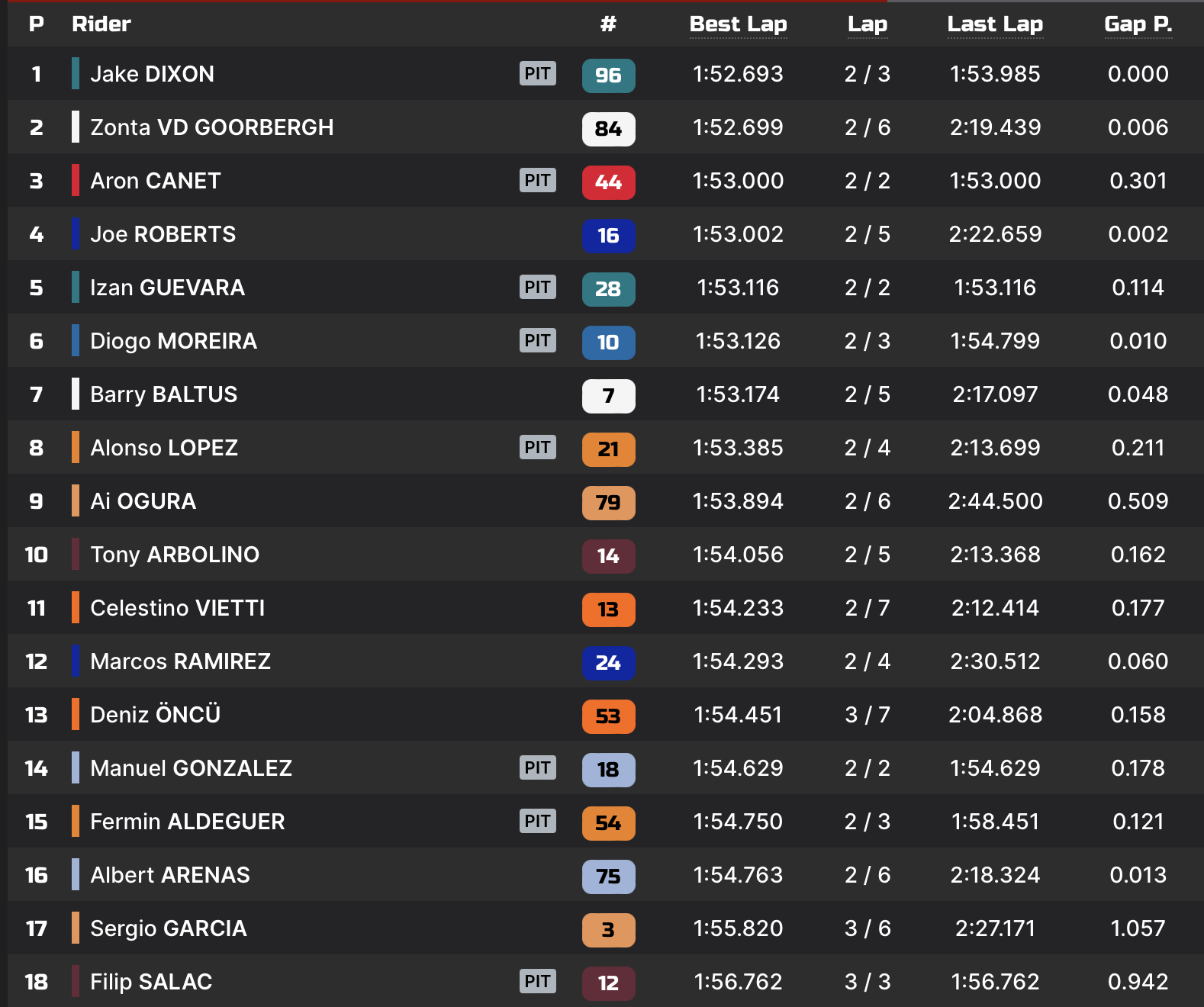Click the Rider column header
The image size is (1204, 1007).
101,24
